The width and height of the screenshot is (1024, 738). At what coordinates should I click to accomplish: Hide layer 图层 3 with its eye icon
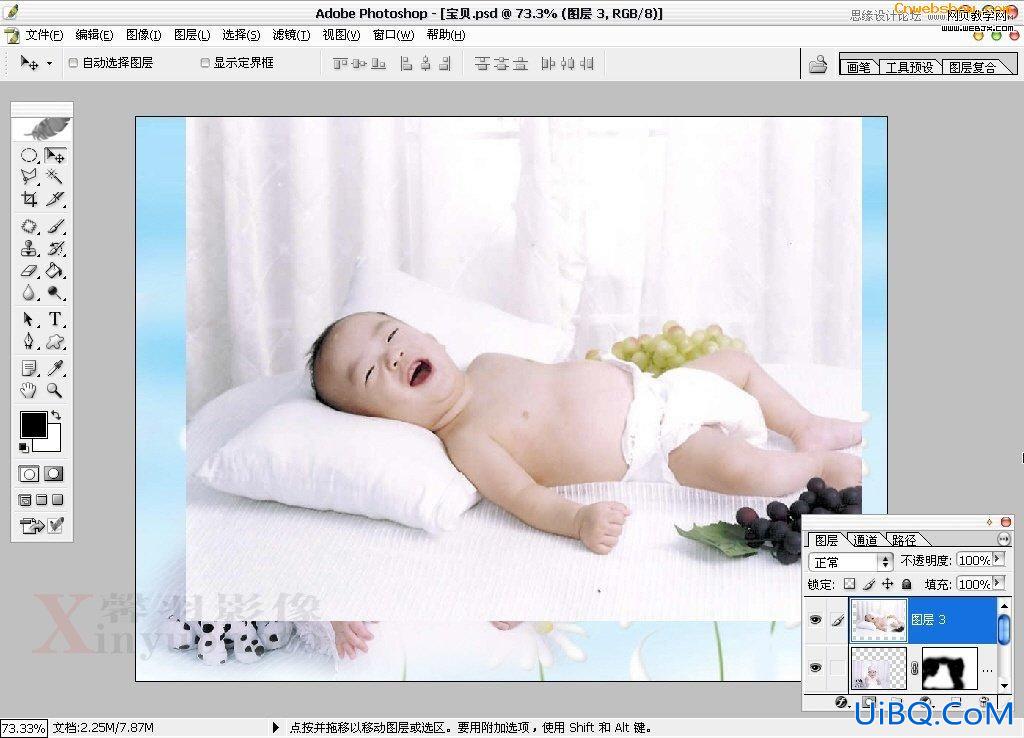coord(816,620)
